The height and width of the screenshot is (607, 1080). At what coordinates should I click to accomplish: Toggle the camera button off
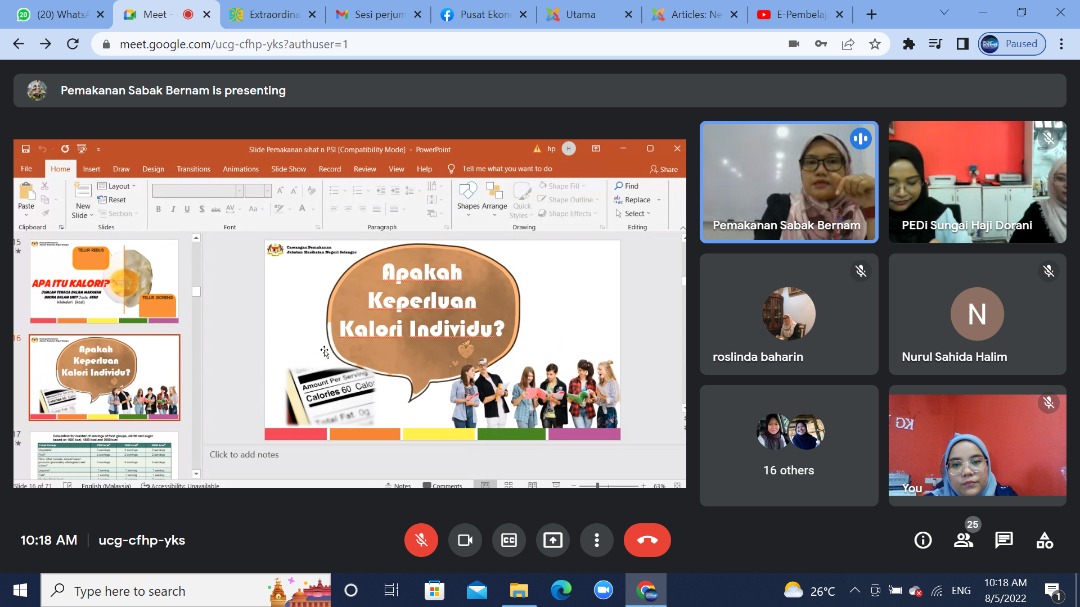click(465, 540)
